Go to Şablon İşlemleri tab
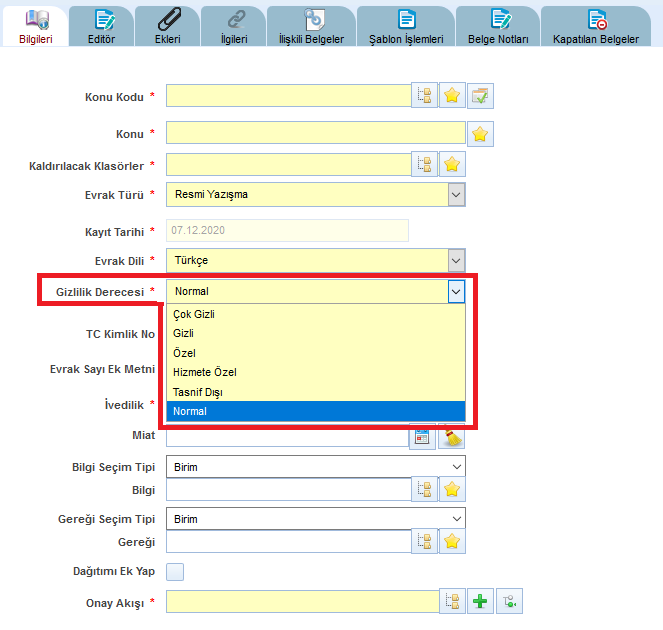 (x=406, y=27)
